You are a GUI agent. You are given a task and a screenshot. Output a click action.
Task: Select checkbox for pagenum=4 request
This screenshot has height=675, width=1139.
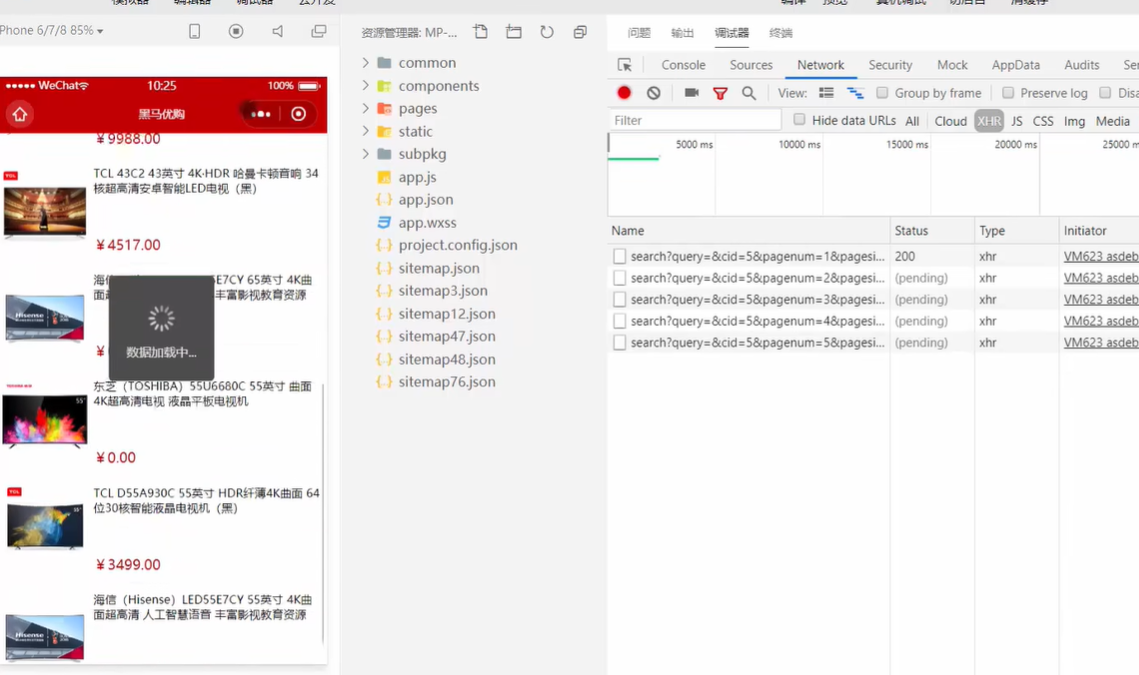point(619,321)
